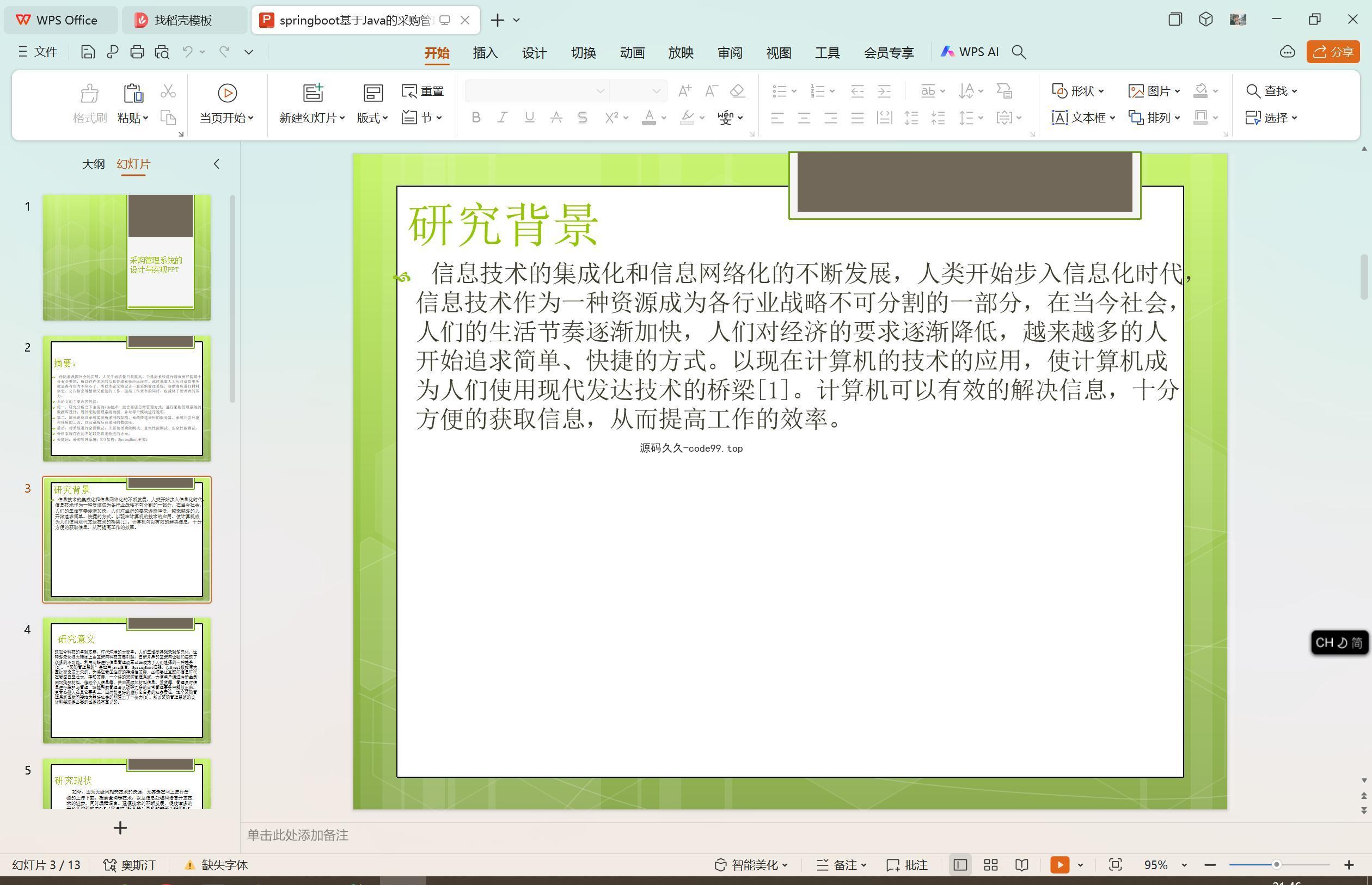Screen dimensions: 1372x885
Task: Open the Design (设计) ribbon tab
Action: pyautogui.click(x=534, y=53)
